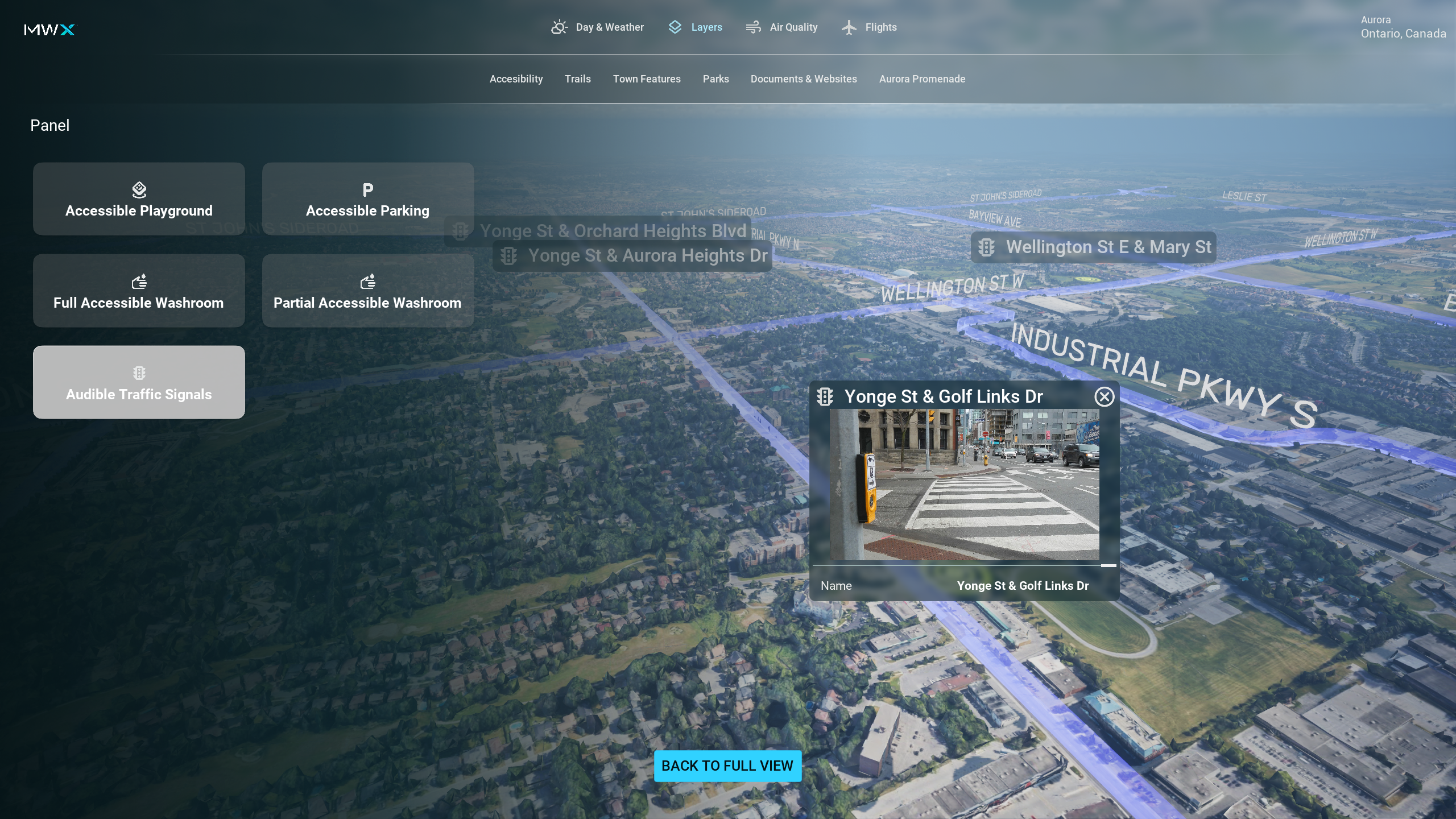Click the crosswalk photo thumbnail
The image size is (1456, 819).
pos(964,485)
